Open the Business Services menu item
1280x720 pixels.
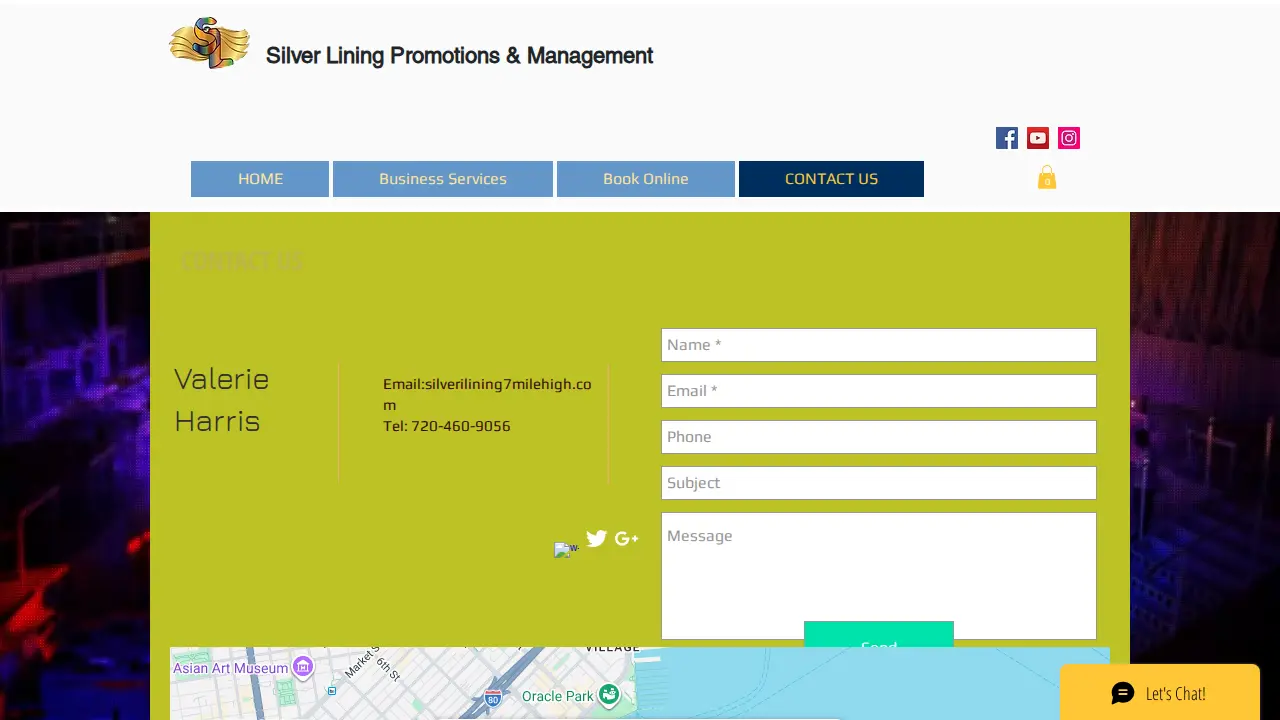point(443,179)
